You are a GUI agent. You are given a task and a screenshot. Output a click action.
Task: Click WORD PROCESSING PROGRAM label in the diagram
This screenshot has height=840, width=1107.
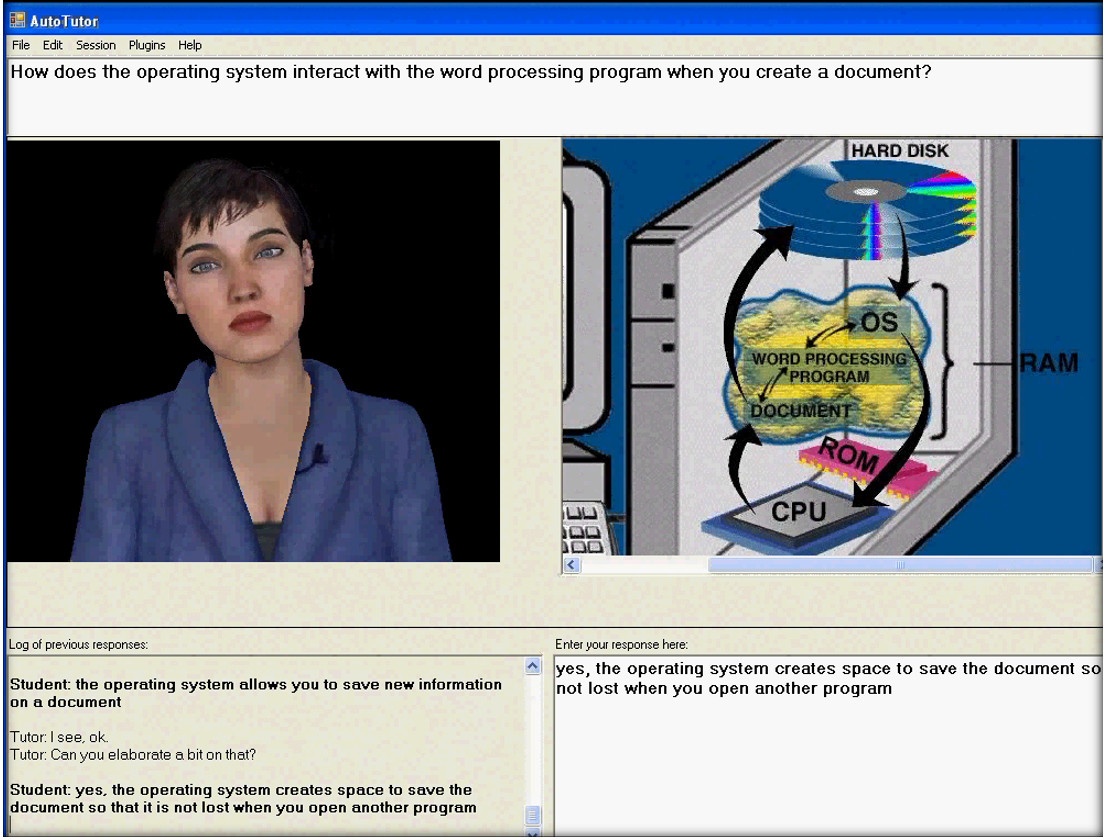[829, 367]
